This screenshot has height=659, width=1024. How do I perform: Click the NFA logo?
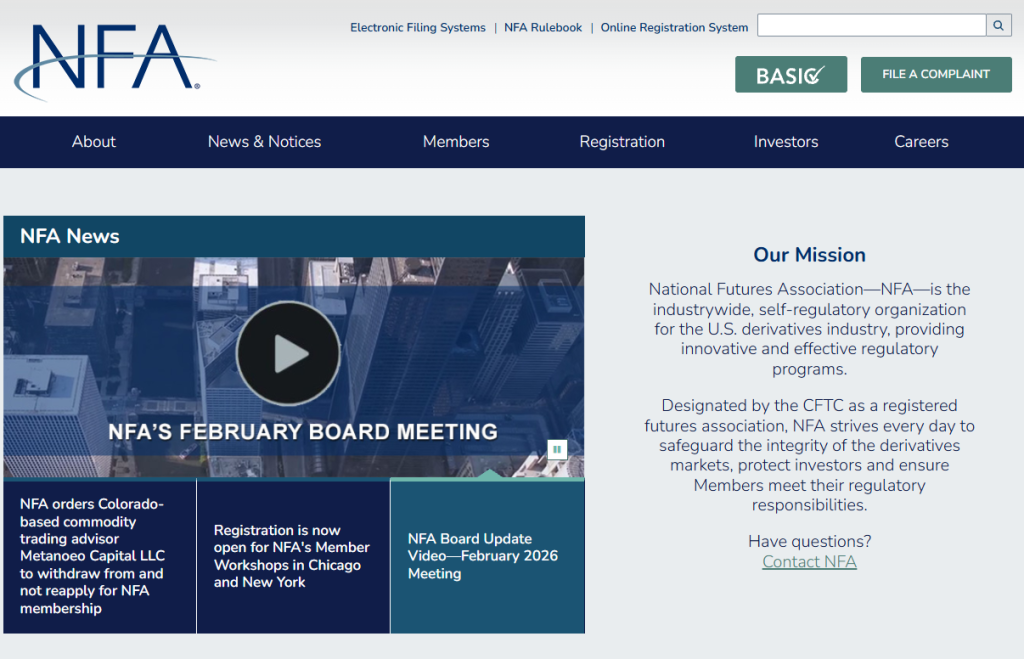(x=114, y=61)
